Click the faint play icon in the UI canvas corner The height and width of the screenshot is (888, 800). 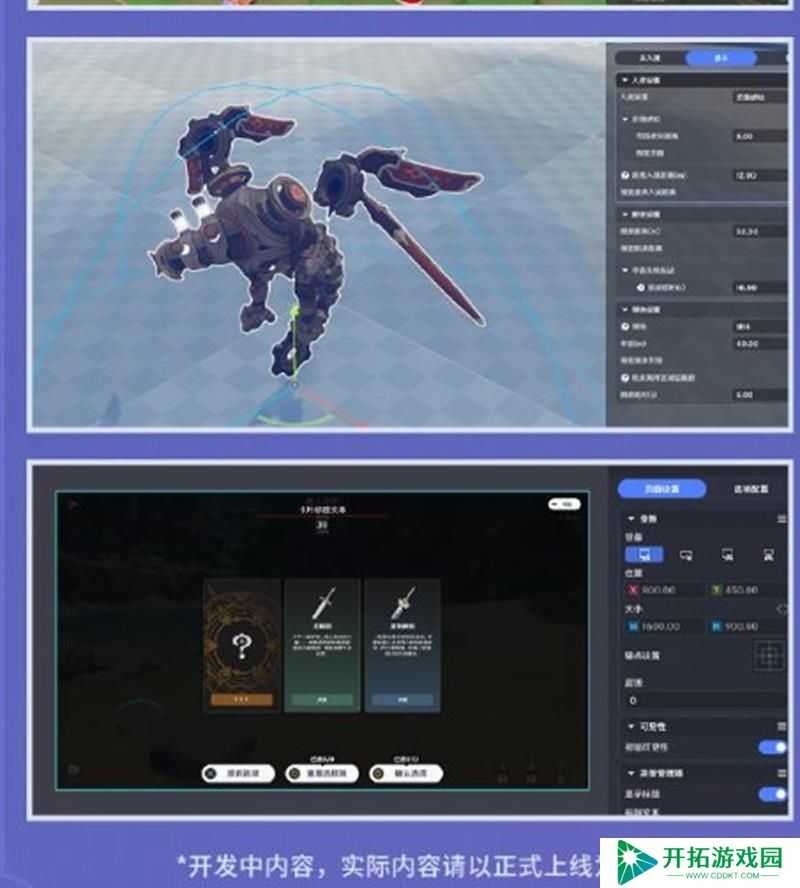pyautogui.click(x=72, y=503)
